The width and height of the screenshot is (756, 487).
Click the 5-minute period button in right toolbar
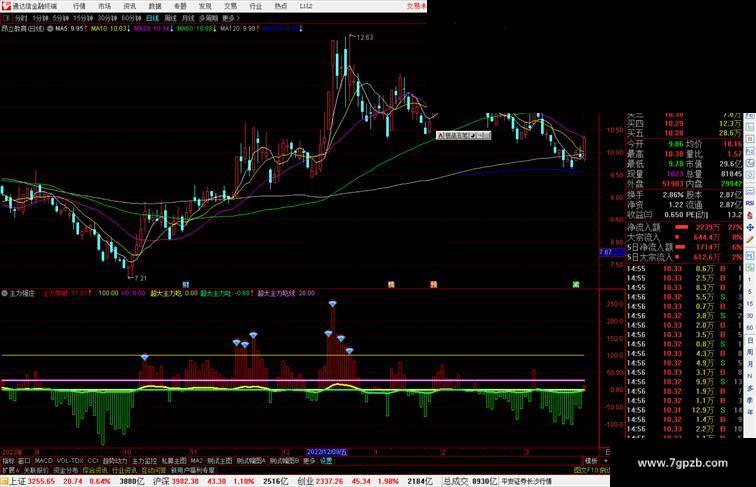point(750,292)
